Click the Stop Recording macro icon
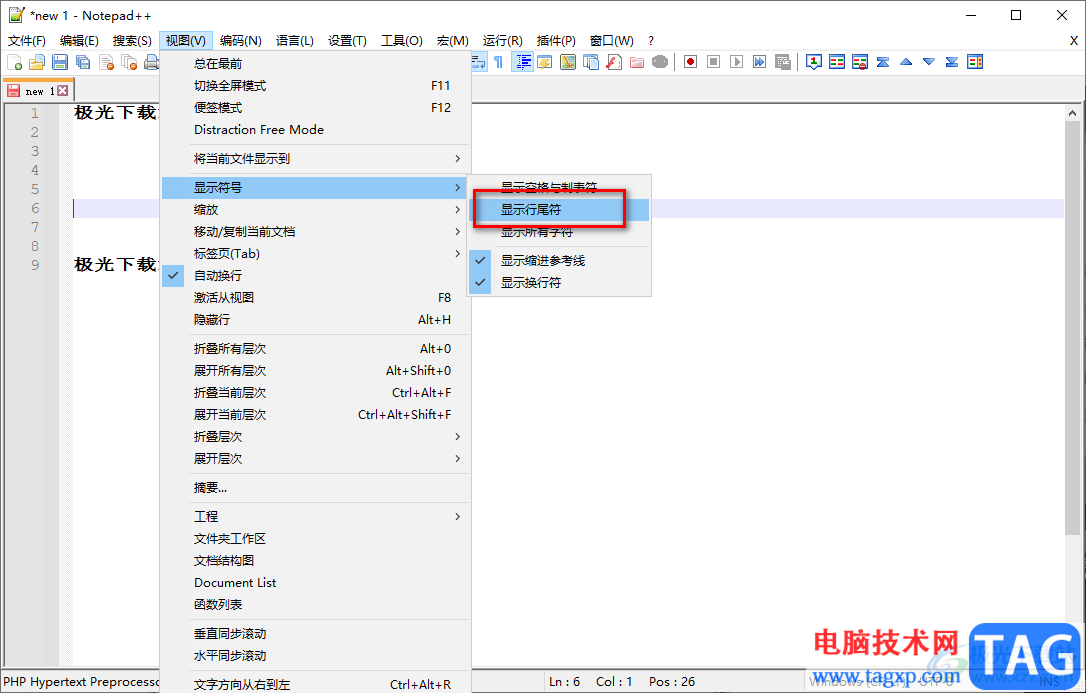The height and width of the screenshot is (693, 1086). [x=713, y=62]
